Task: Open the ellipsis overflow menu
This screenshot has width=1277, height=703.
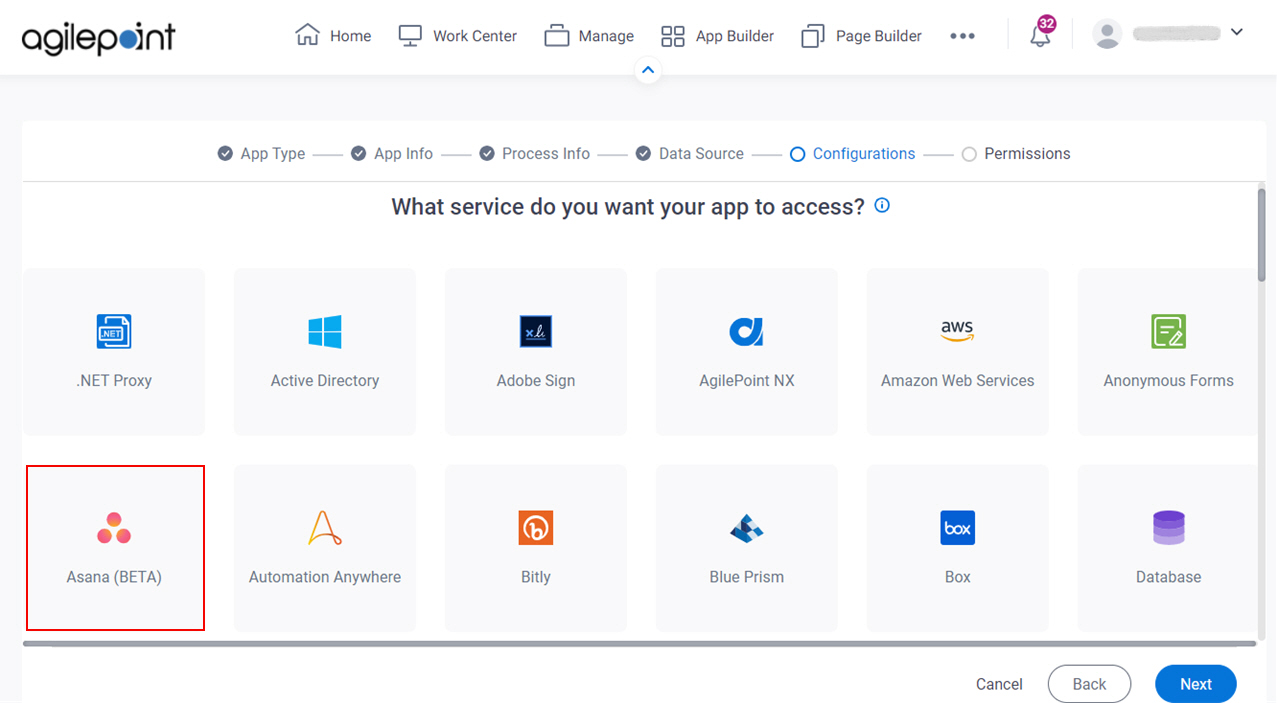Action: tap(962, 35)
